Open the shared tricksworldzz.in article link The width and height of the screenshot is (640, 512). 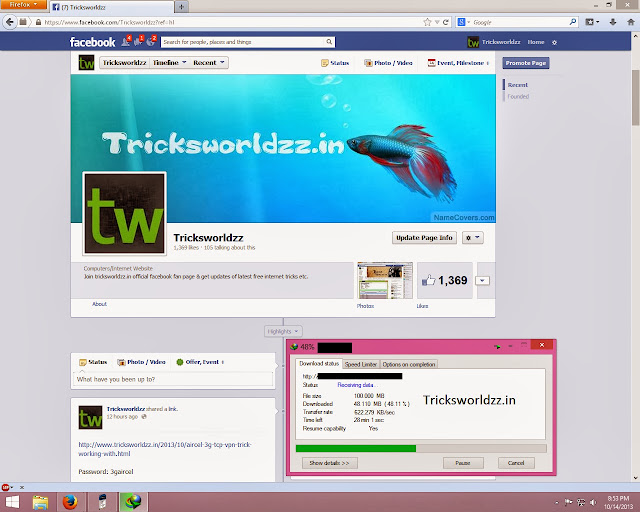165,449
